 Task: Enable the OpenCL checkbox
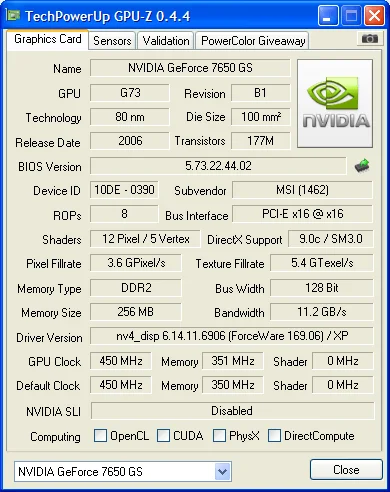100,436
